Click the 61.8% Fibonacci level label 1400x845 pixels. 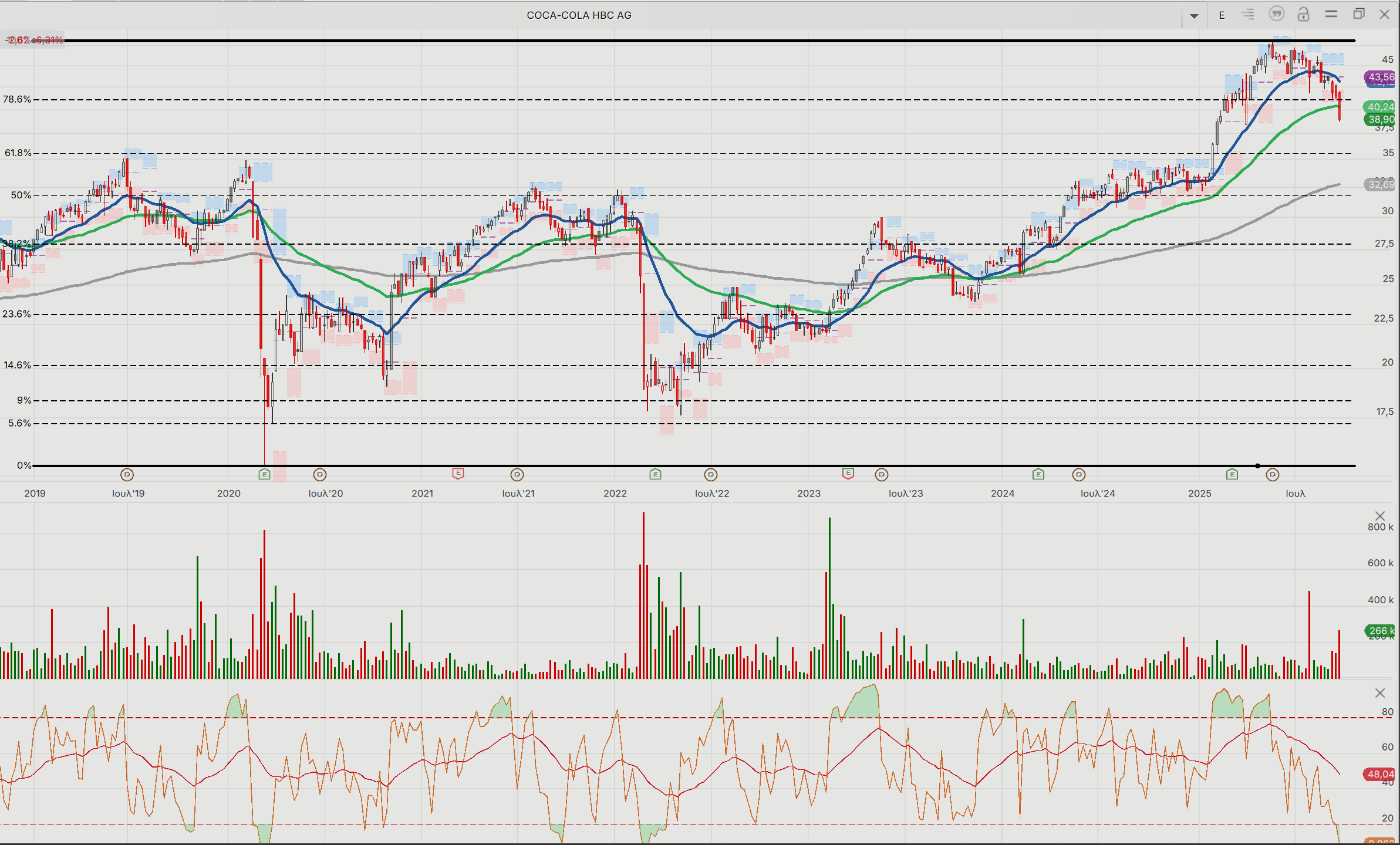(x=18, y=153)
